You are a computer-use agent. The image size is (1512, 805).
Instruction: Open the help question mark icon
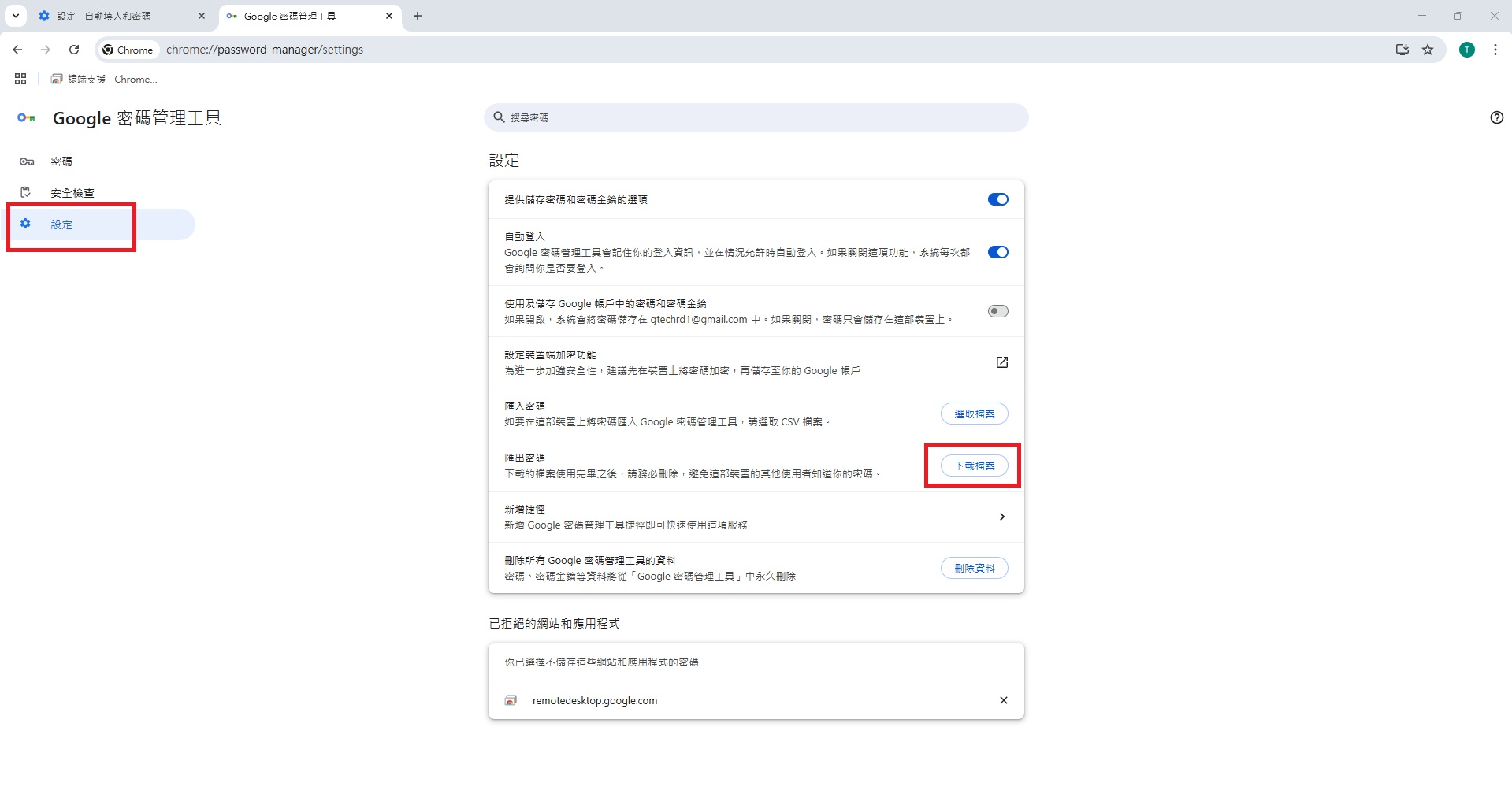click(x=1495, y=117)
